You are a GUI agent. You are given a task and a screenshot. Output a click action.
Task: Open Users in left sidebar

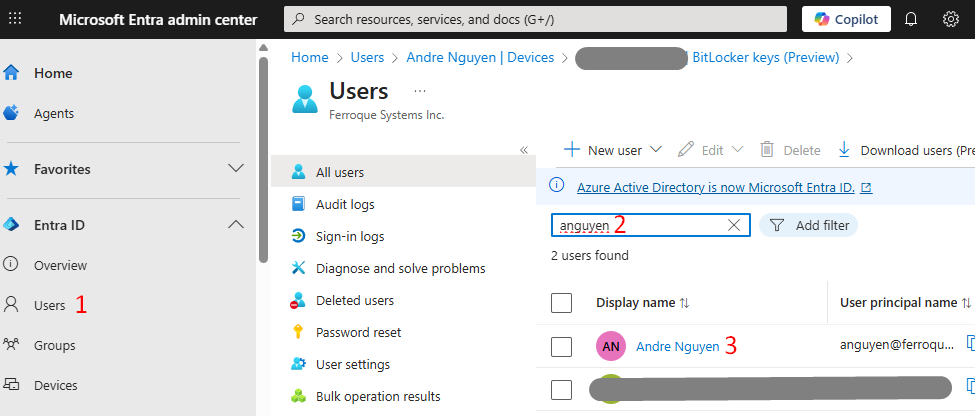point(49,305)
